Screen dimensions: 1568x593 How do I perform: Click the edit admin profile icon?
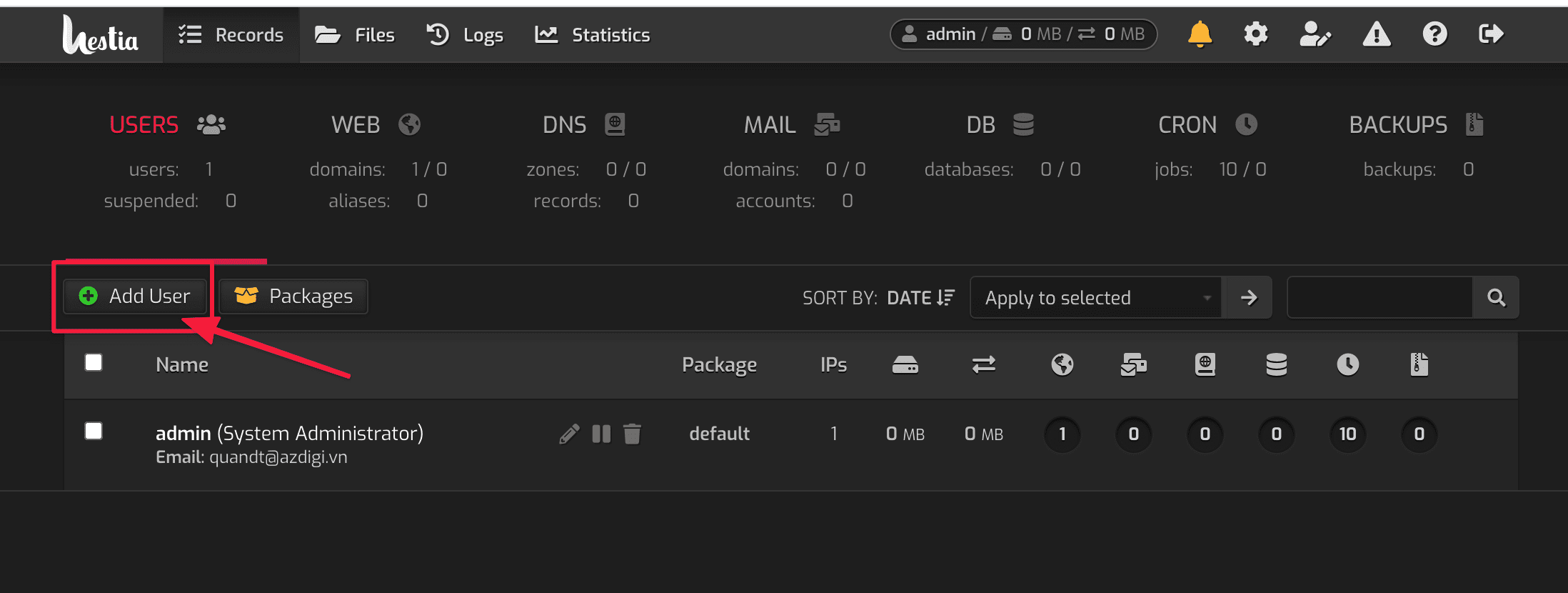click(1315, 34)
